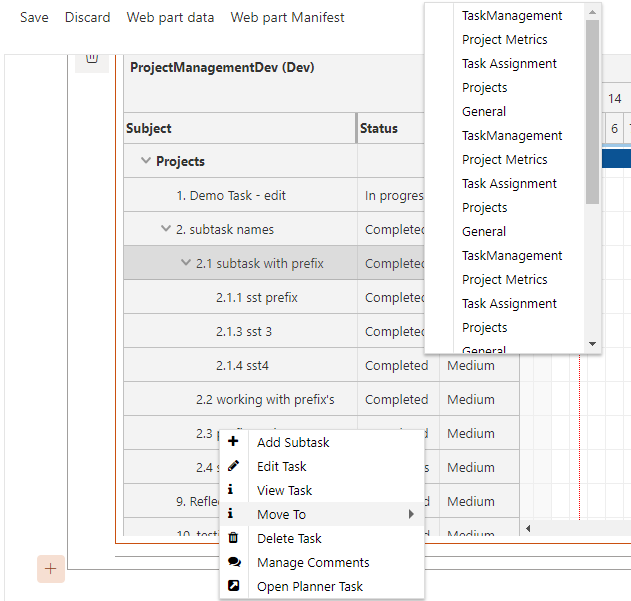
Task: Click the 14 date header in Gantt
Action: coord(615,99)
